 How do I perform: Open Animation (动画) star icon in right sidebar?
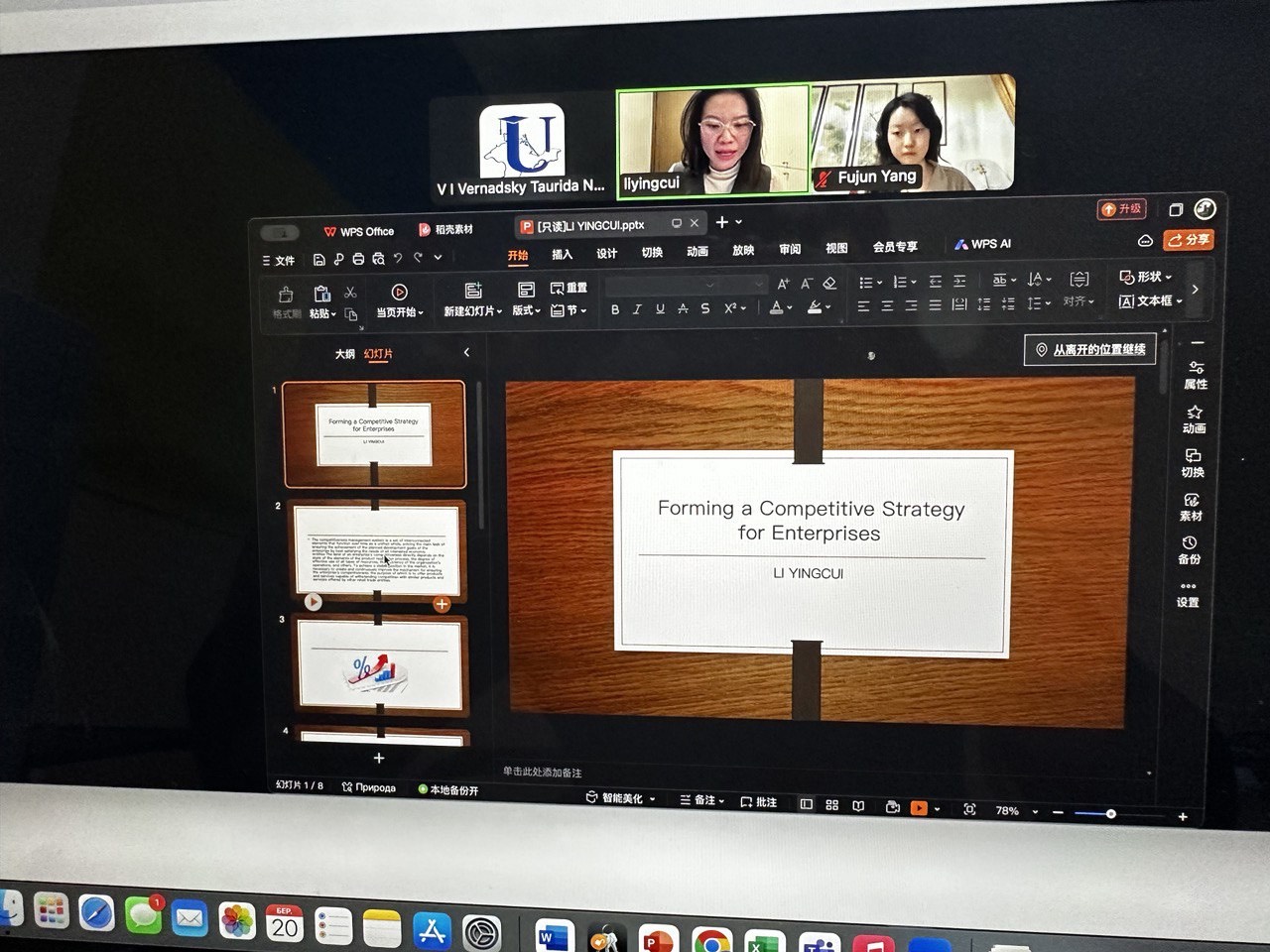tap(1195, 419)
